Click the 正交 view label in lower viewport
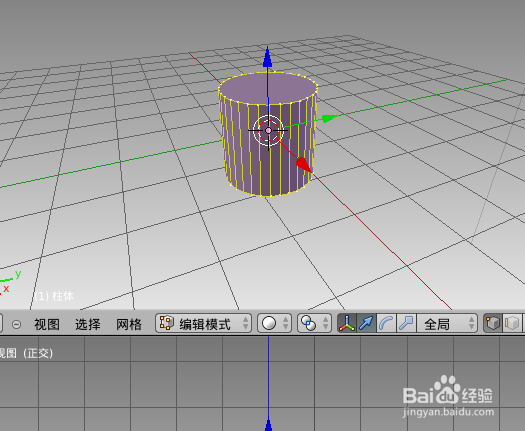Image resolution: width=525 pixels, height=431 pixels. tap(38, 353)
